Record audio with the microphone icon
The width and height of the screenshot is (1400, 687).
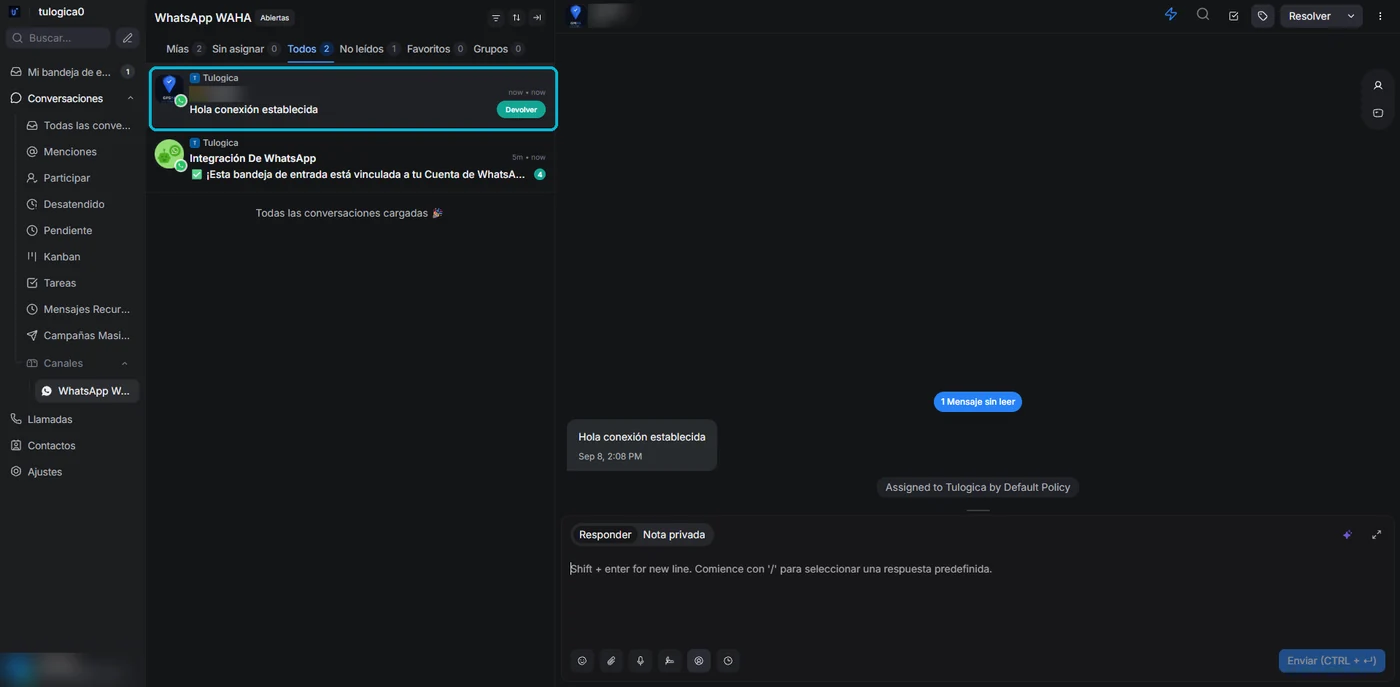[x=640, y=661]
